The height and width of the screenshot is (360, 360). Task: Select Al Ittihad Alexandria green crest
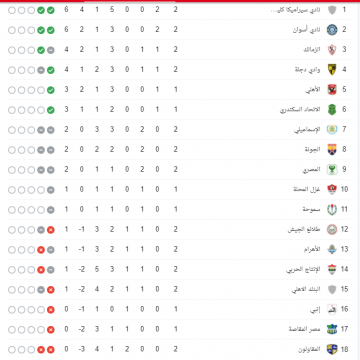(x=332, y=110)
